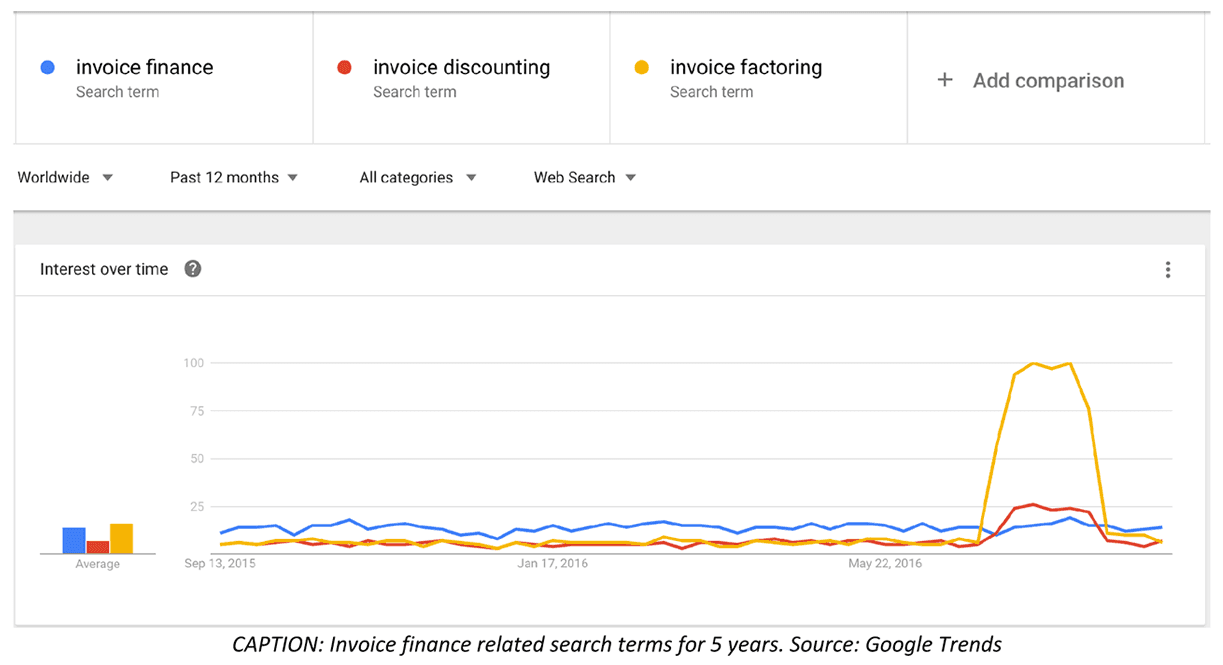Viewport: 1223px width, 665px height.
Task: Select the invoice finance search term
Action: click(144, 68)
